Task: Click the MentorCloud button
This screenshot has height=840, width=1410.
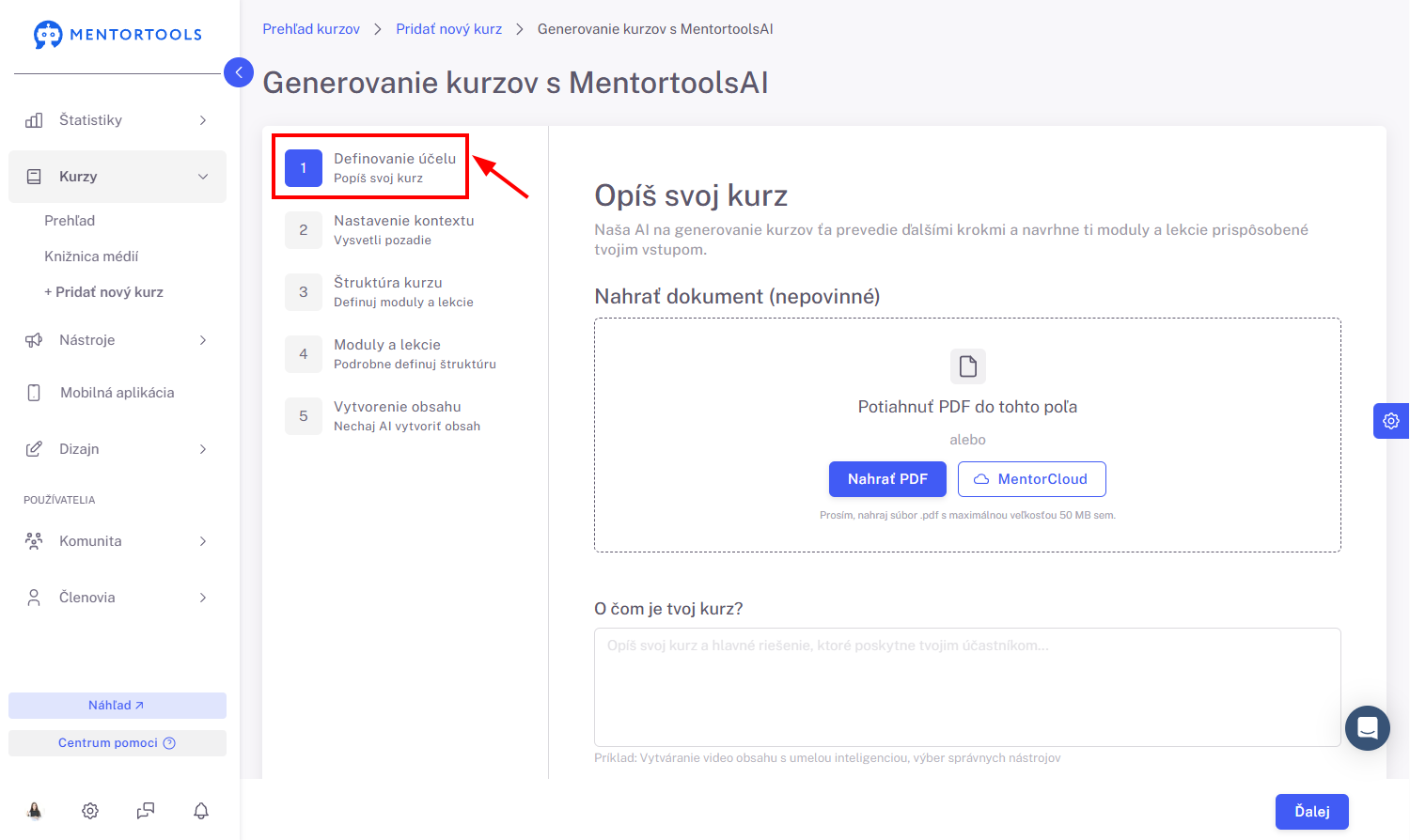Action: pyautogui.click(x=1032, y=479)
